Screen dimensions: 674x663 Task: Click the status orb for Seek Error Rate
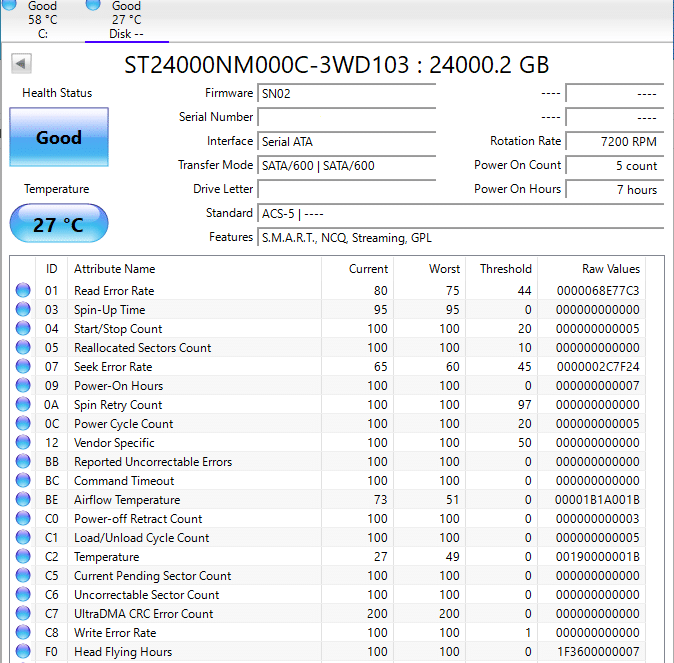[x=23, y=366]
